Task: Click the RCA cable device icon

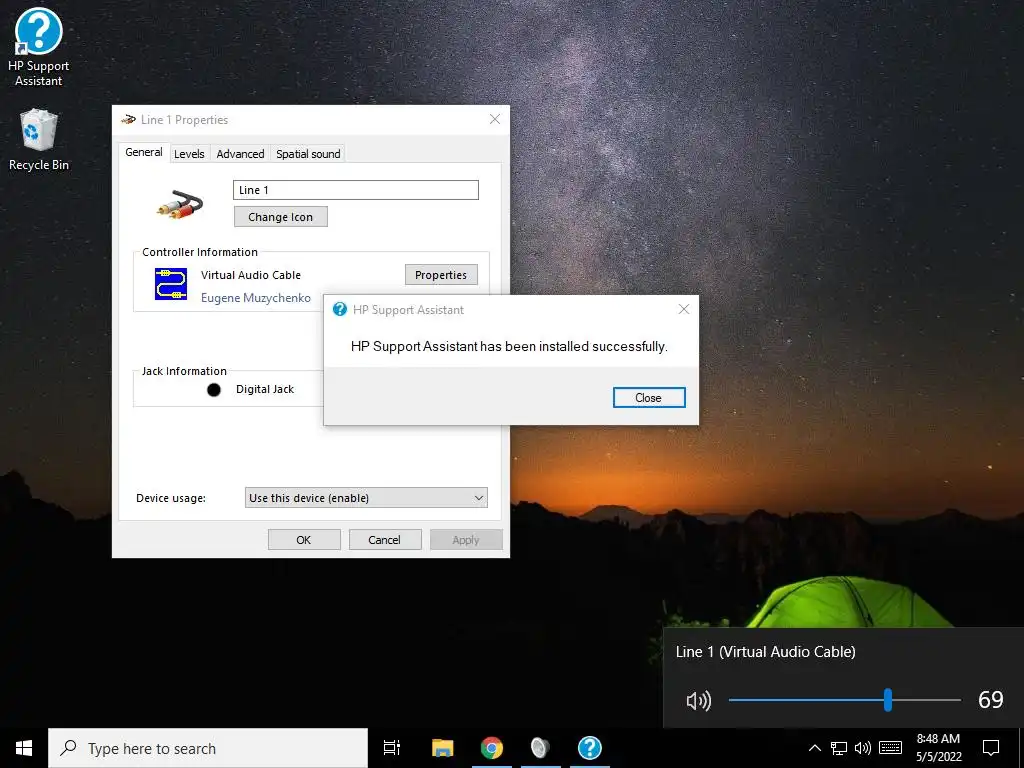Action: tap(180, 204)
